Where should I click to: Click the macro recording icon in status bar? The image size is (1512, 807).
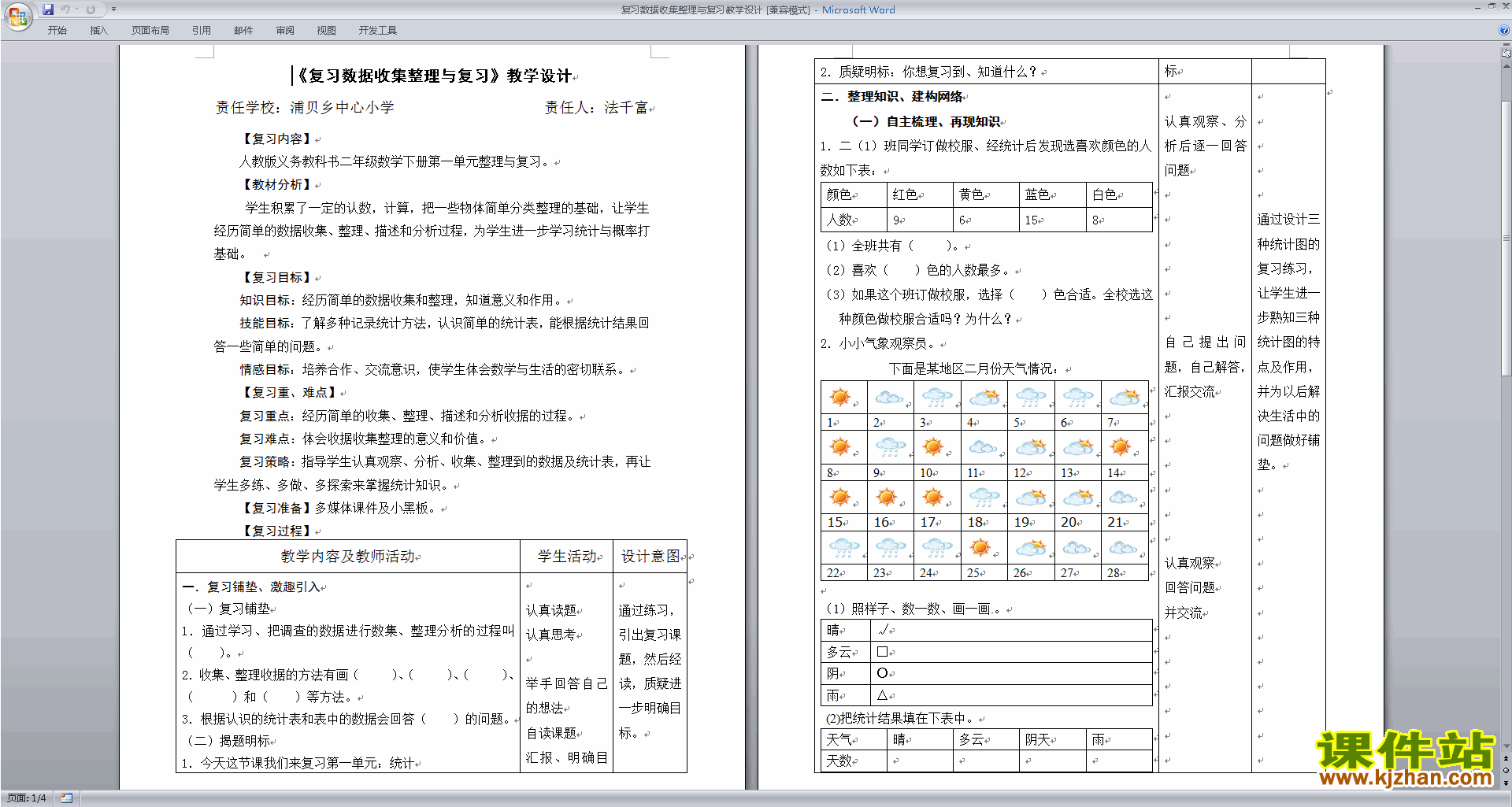point(66,798)
